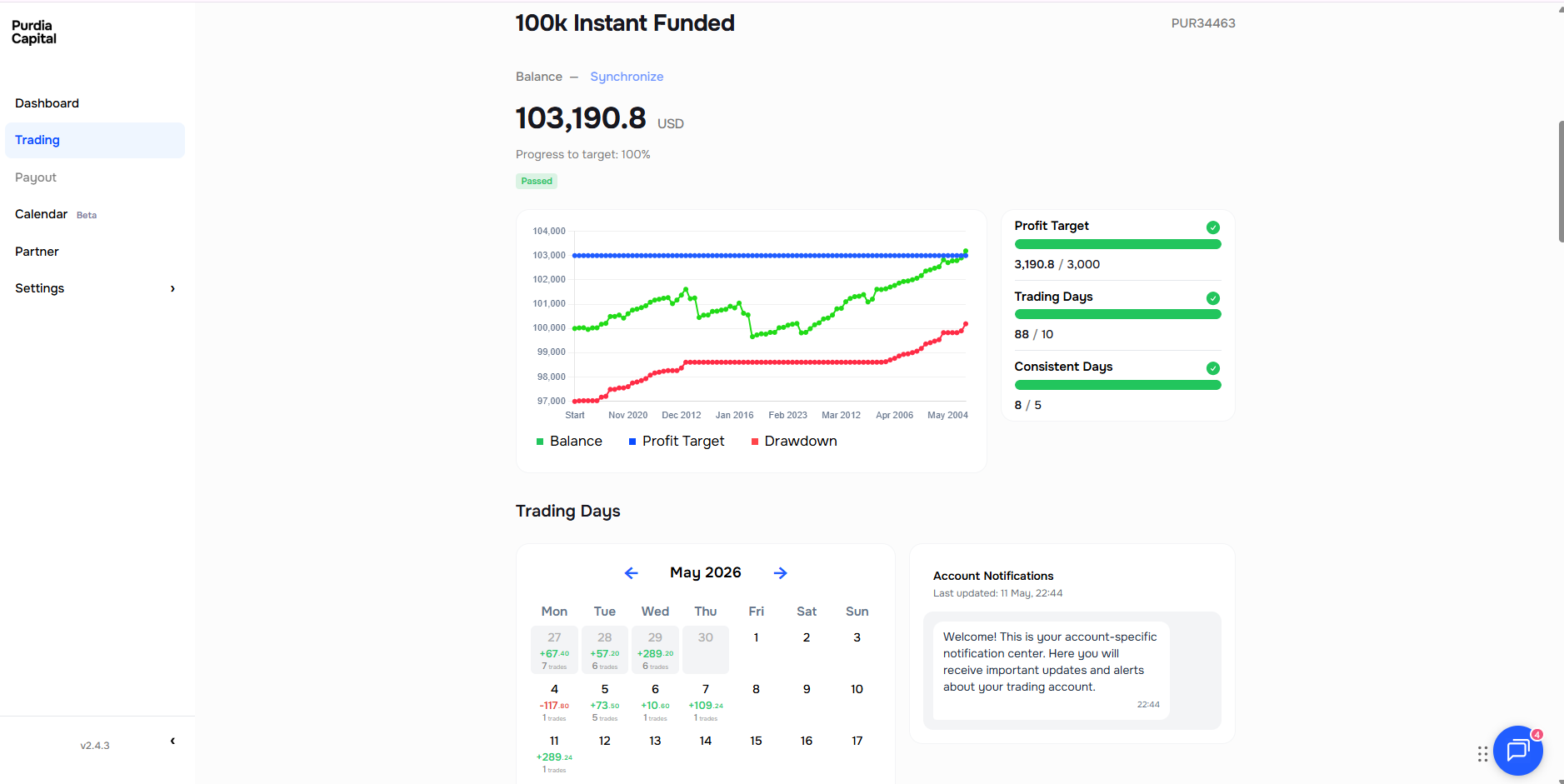Click the 'Progress to target: 100%' text

(583, 155)
